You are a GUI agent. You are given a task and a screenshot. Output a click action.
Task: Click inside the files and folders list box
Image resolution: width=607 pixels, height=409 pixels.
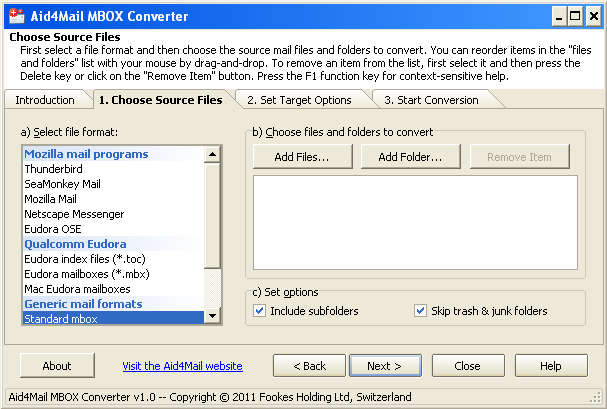pyautogui.click(x=415, y=222)
